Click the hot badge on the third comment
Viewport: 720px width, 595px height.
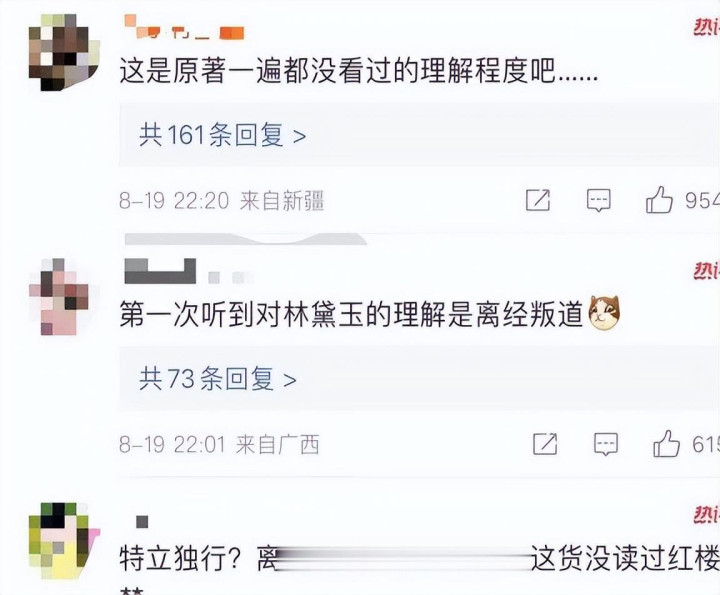coord(706,515)
